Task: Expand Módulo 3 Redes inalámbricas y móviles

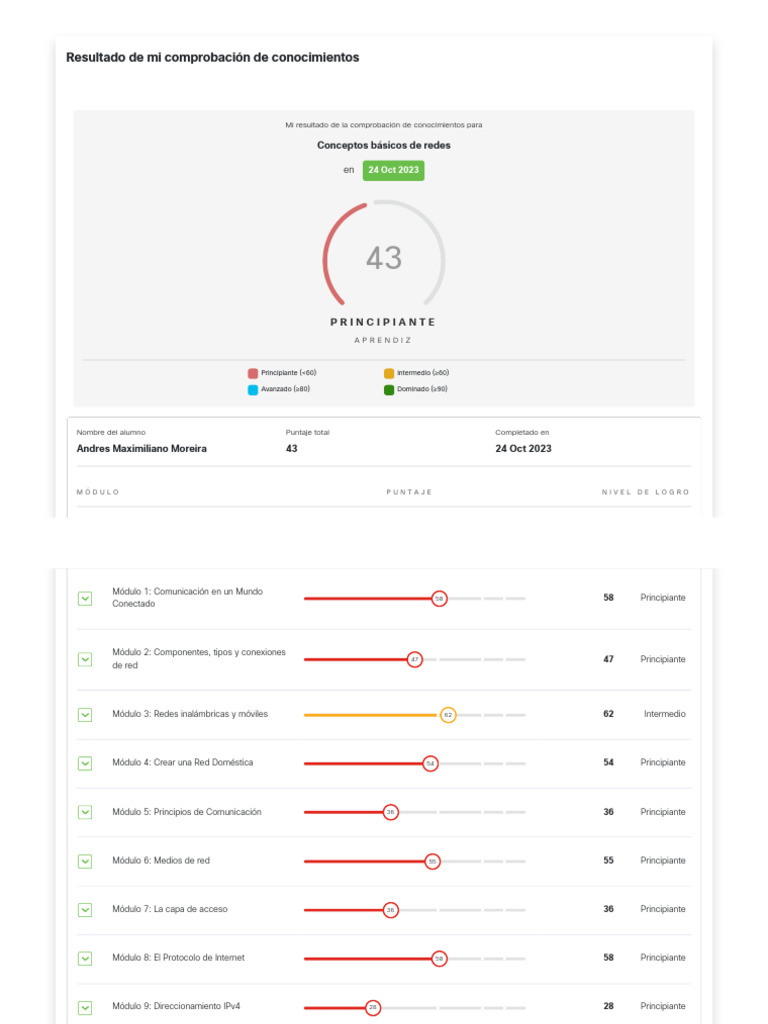Action: tap(85, 714)
